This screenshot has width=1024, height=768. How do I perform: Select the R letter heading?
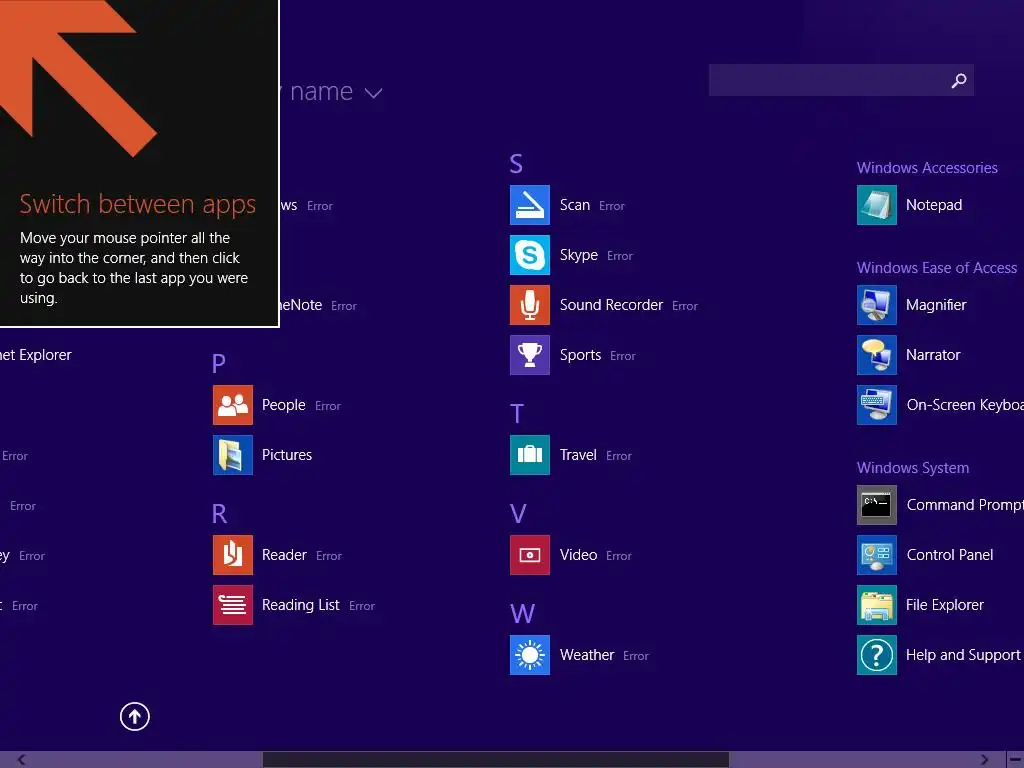pyautogui.click(x=219, y=514)
